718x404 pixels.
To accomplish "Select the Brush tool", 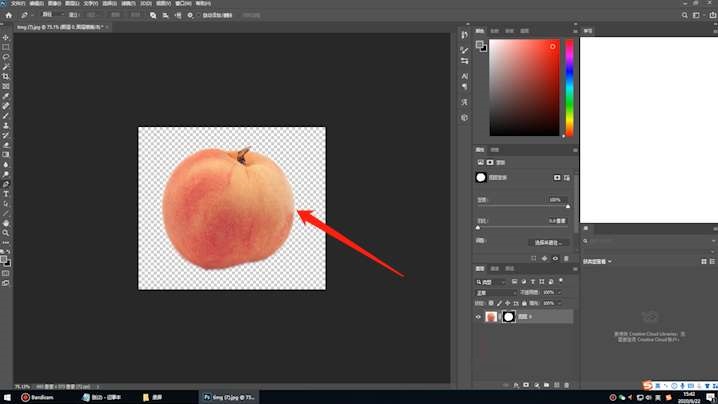I will (6, 116).
